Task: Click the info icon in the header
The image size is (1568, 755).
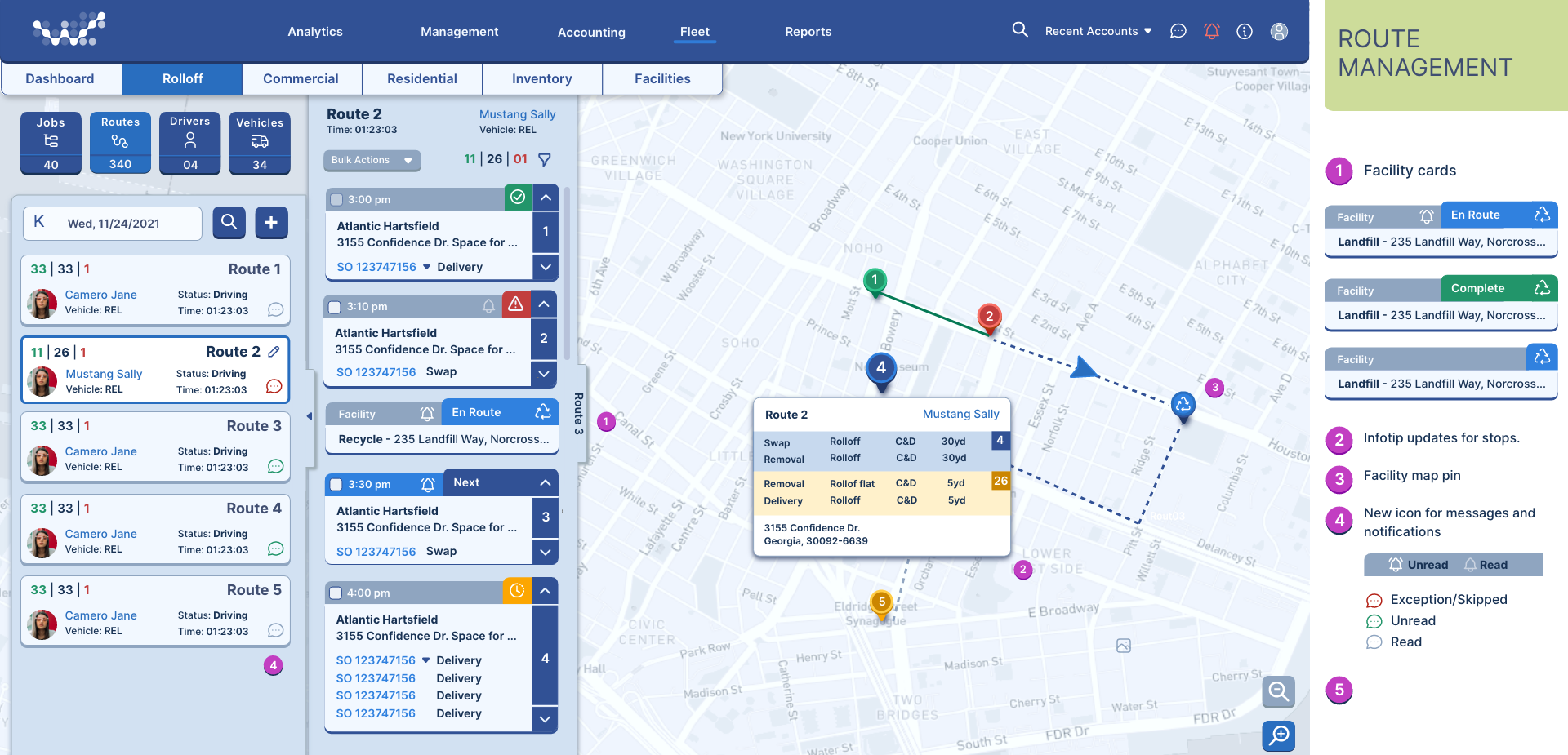Action: tap(1244, 31)
